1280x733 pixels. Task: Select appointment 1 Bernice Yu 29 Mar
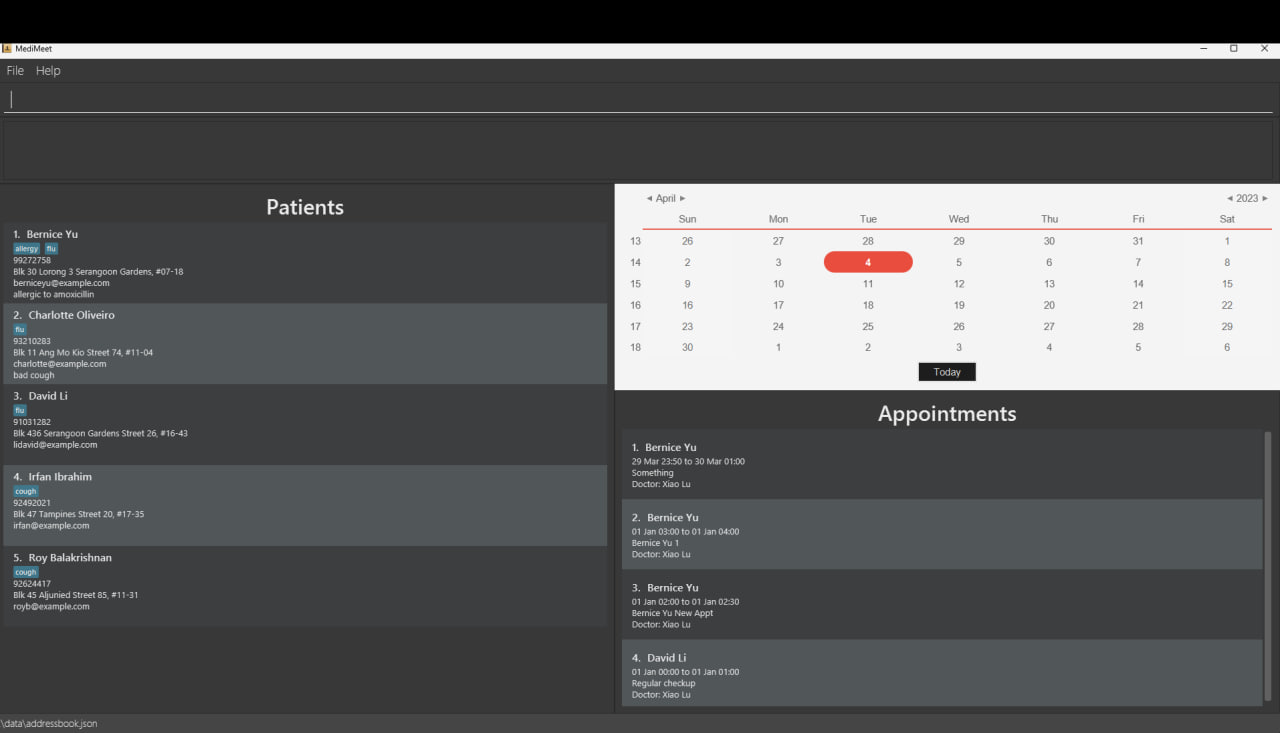coord(942,465)
